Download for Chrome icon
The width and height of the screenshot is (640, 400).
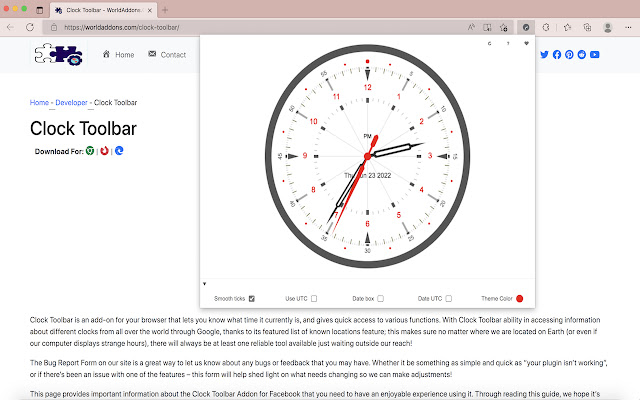click(90, 151)
